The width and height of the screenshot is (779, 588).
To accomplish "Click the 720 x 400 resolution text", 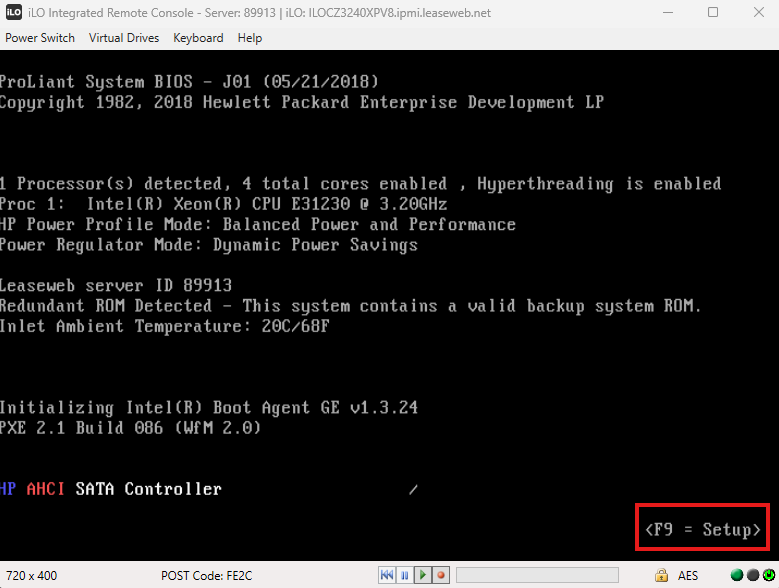I will [31, 576].
